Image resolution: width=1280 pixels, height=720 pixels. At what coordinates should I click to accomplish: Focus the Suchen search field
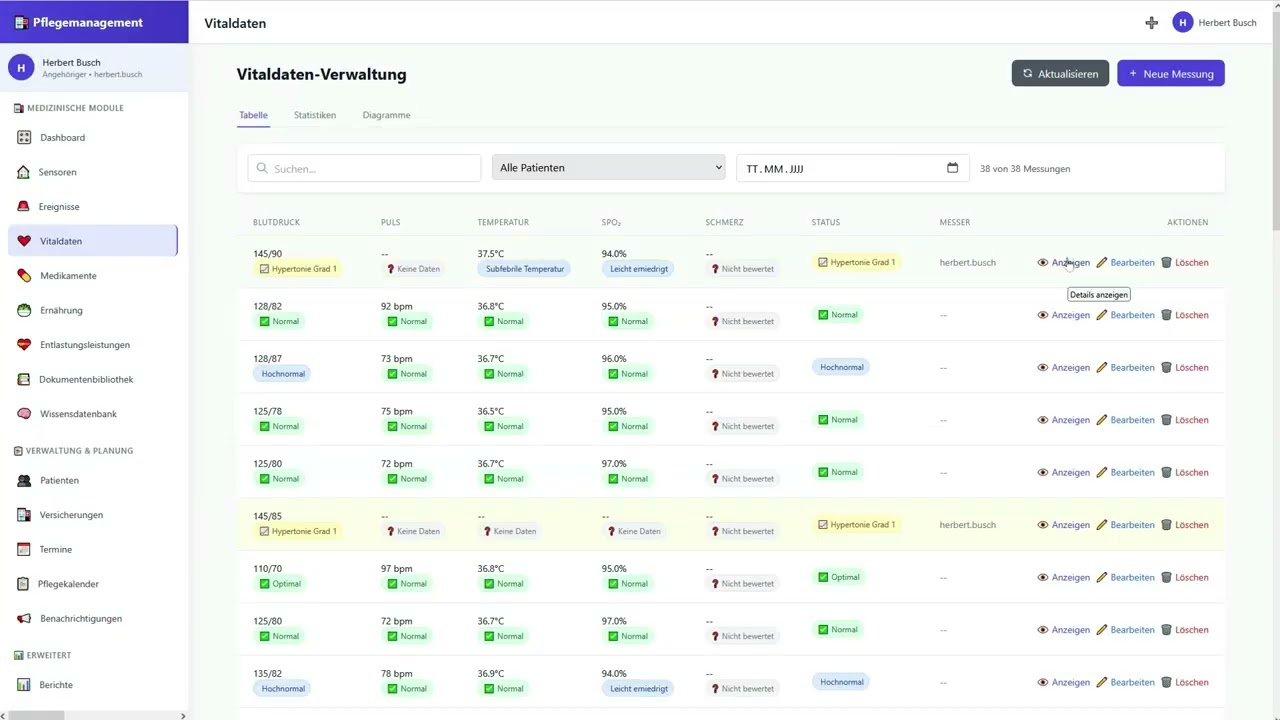pyautogui.click(x=364, y=169)
